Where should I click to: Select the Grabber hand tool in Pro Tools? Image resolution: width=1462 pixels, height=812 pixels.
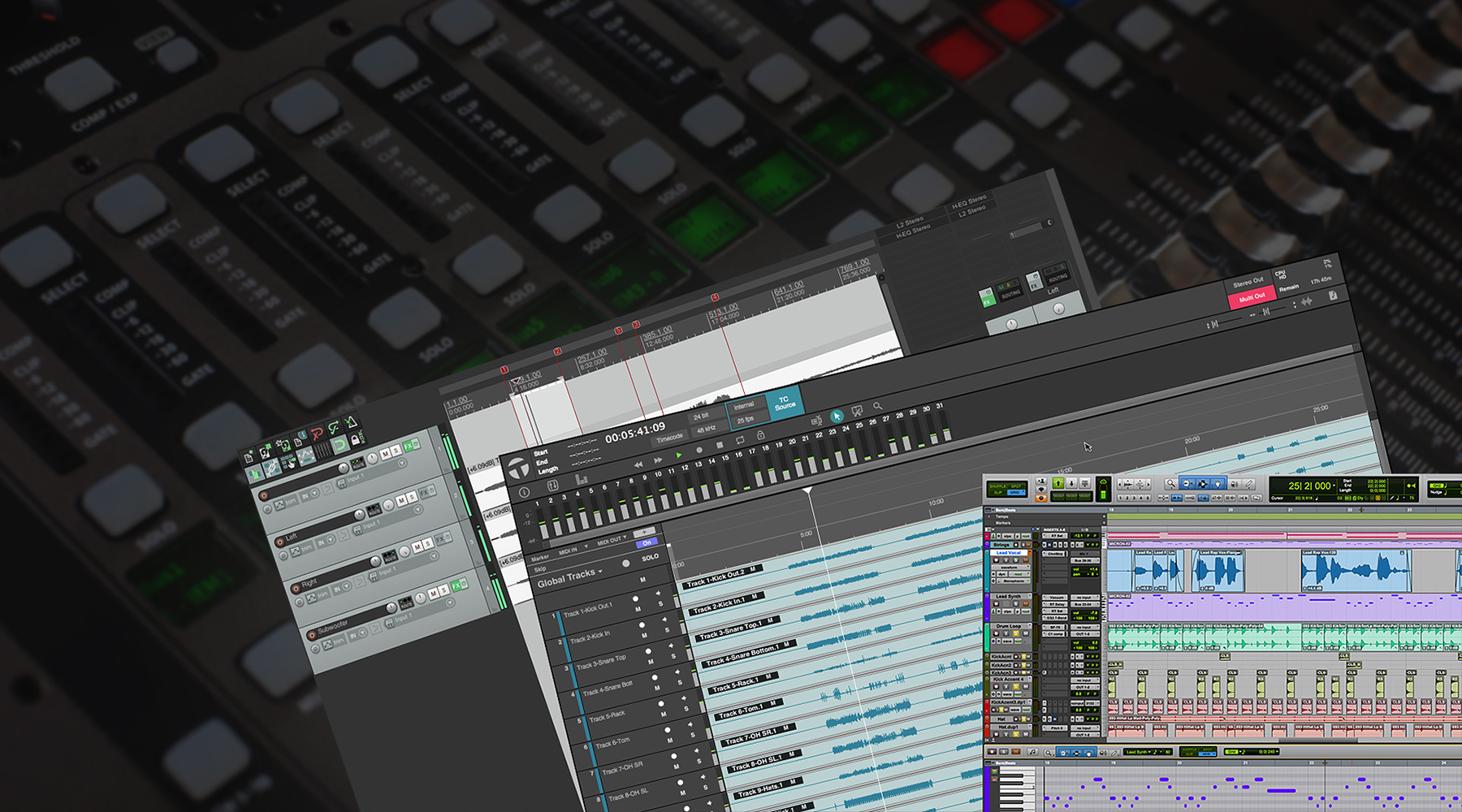[1217, 483]
